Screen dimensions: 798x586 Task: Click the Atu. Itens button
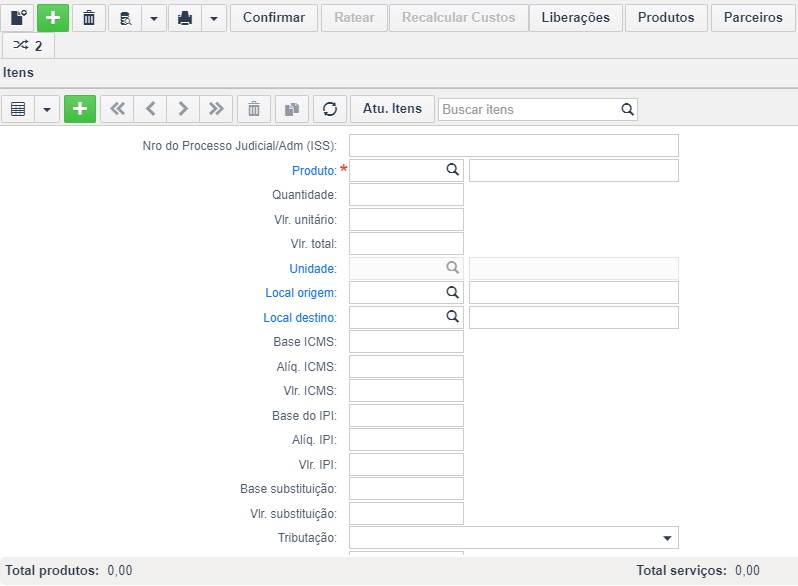[392, 109]
